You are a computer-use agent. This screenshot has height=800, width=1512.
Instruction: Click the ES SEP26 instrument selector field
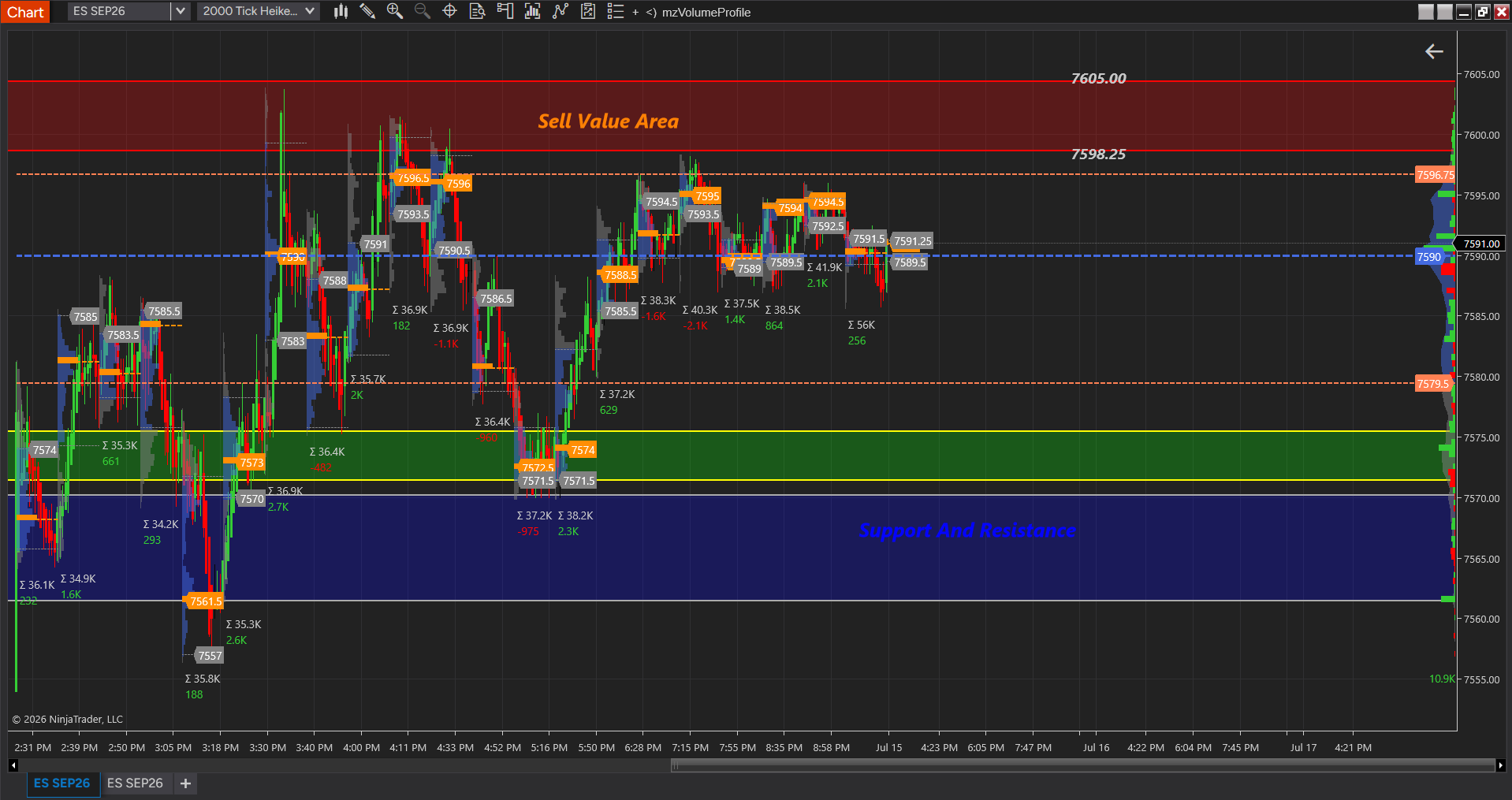[119, 11]
